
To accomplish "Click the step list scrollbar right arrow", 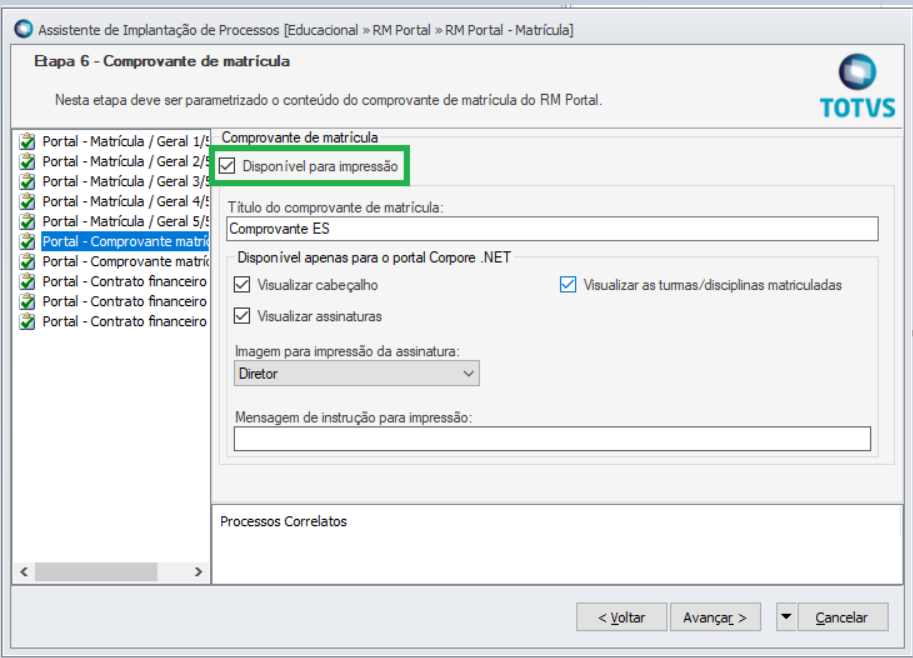I will (x=198, y=572).
